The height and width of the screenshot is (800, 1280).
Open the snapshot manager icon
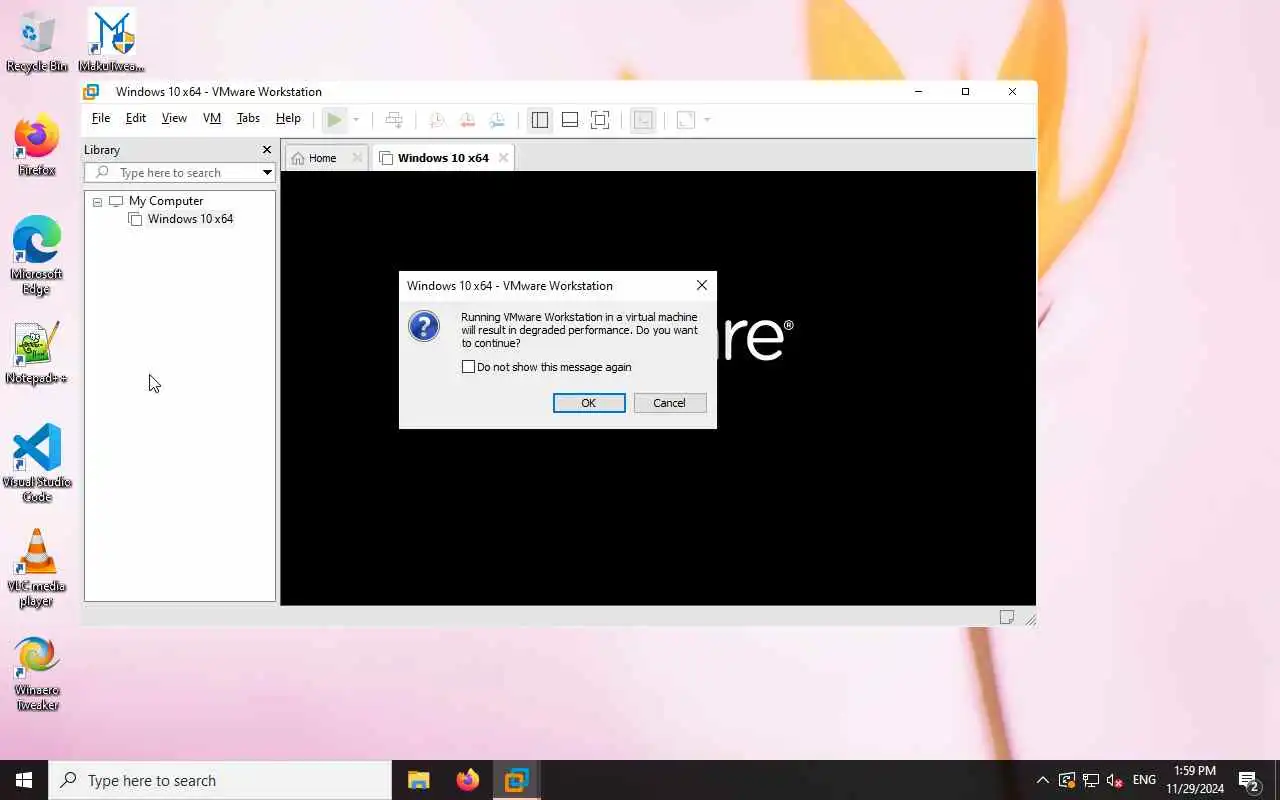(497, 120)
